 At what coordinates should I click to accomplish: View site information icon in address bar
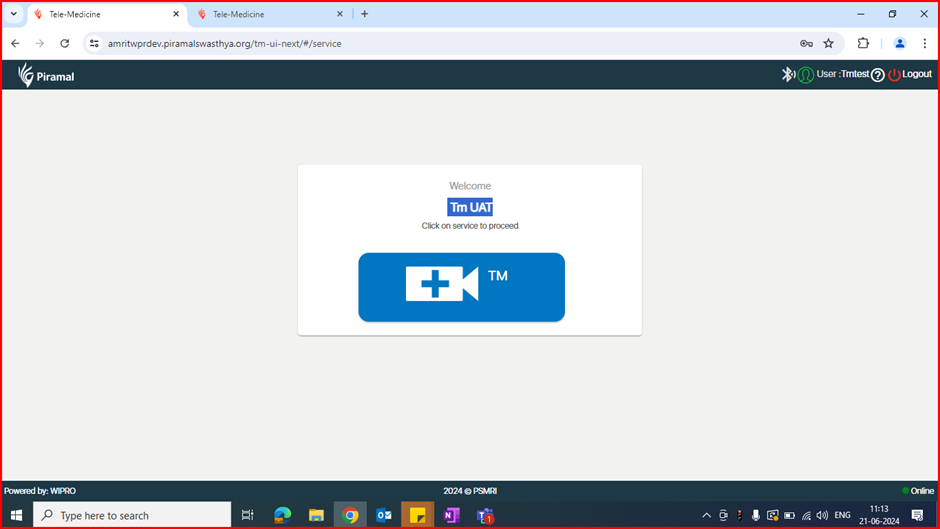(94, 43)
